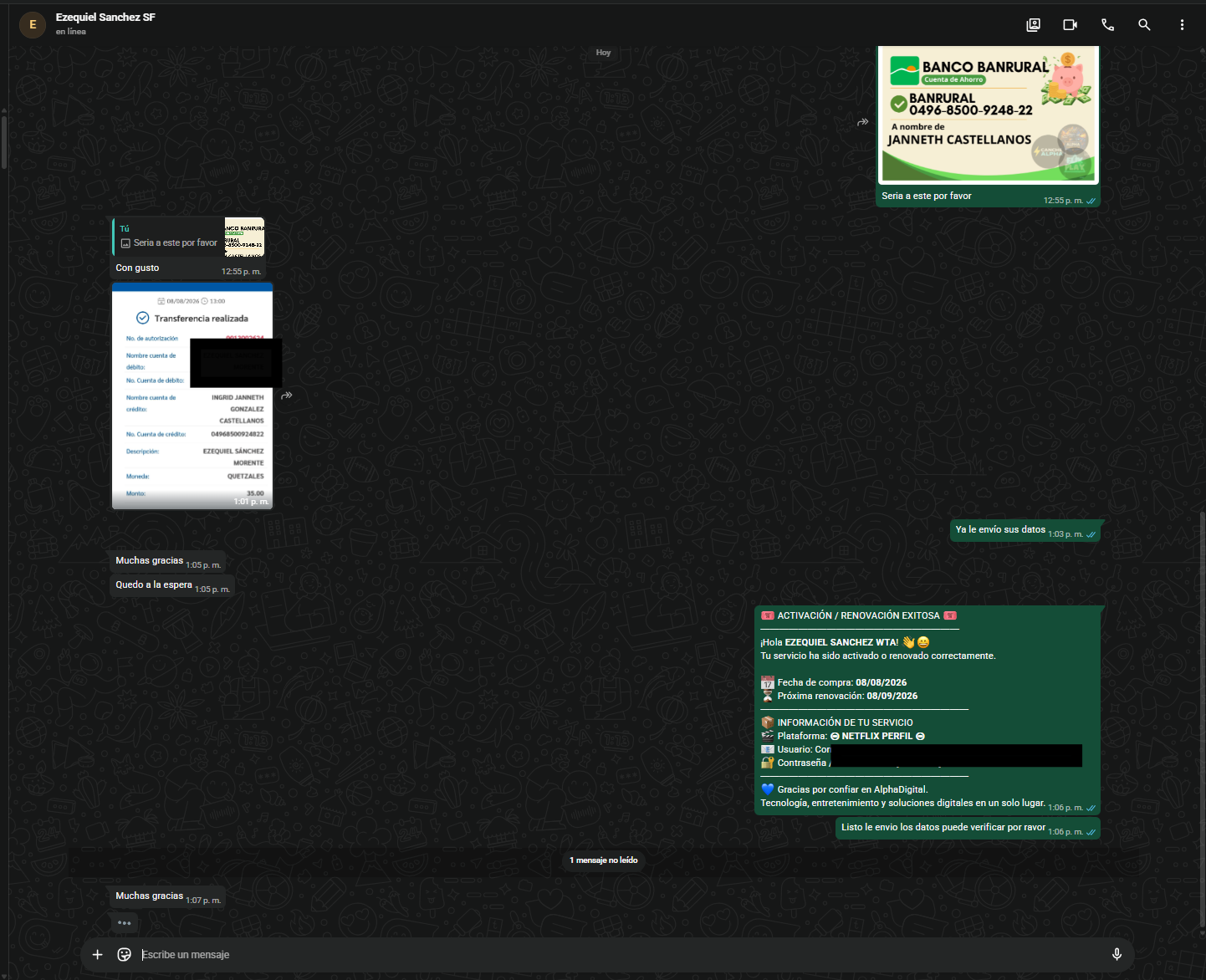
Task: Click the Próxima renovación 08/09/2026 line
Action: pos(840,696)
